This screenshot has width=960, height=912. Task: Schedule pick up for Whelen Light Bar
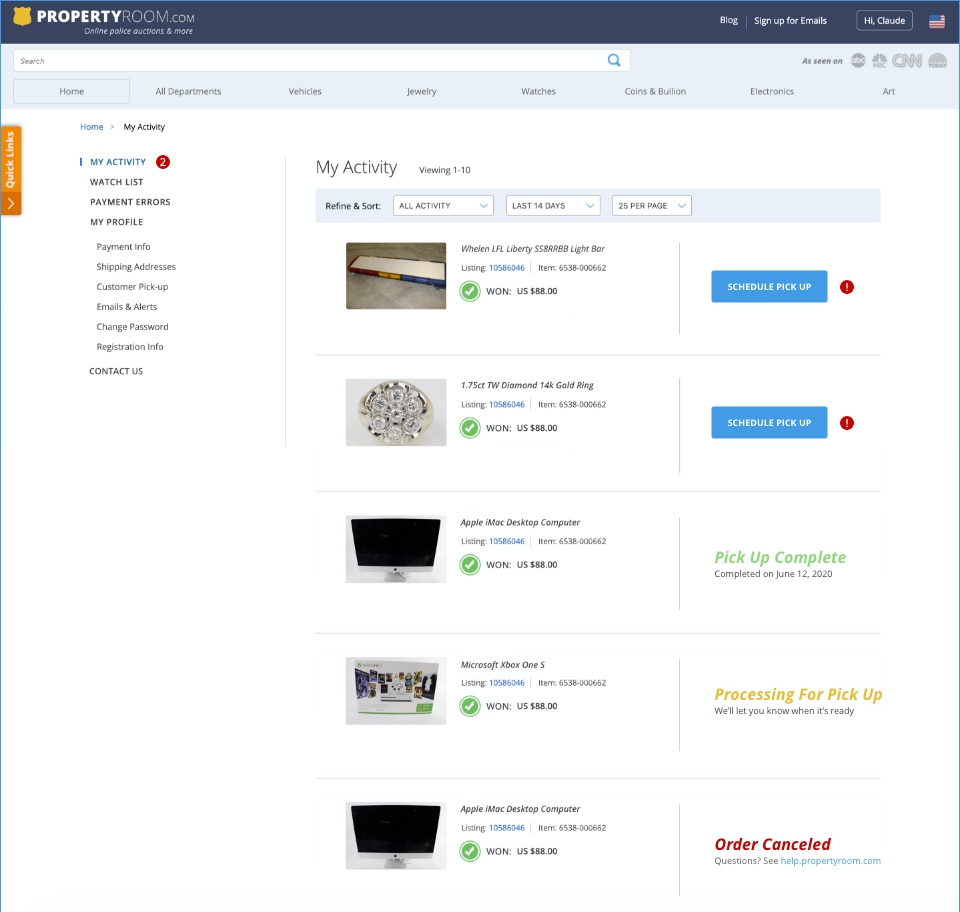(x=769, y=286)
